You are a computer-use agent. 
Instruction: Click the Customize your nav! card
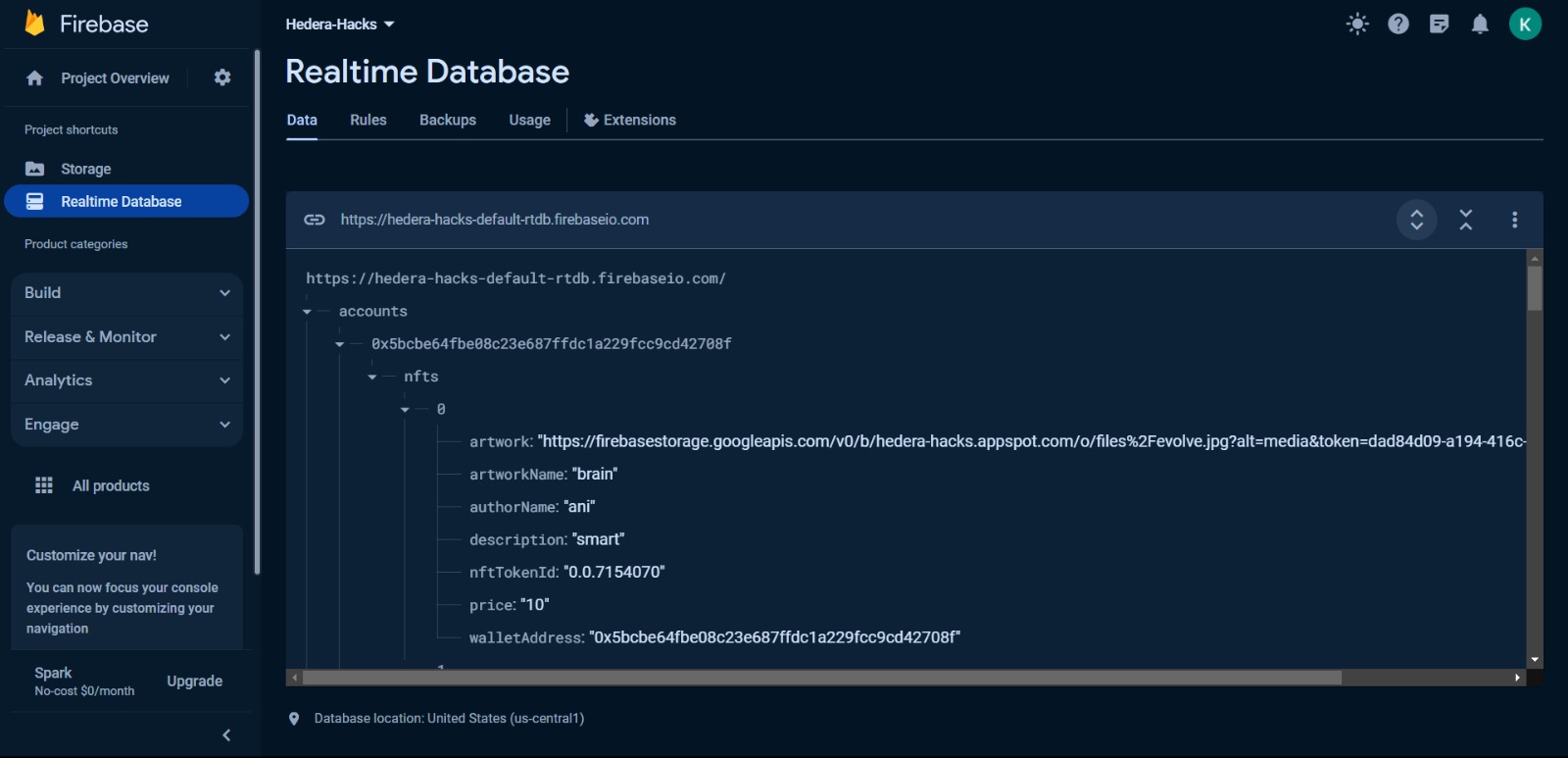[126, 586]
